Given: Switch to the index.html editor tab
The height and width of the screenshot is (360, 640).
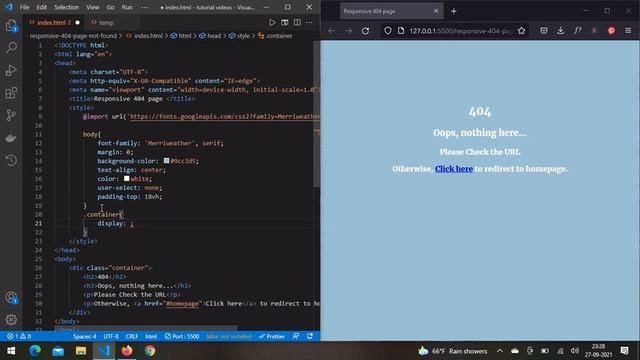Looking at the screenshot, I should [53, 22].
